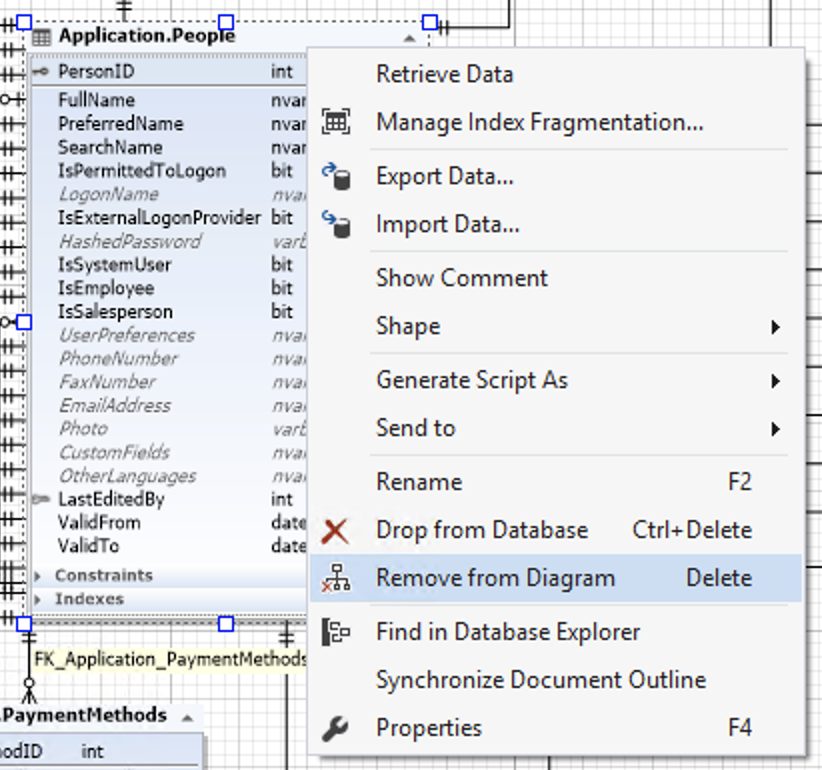Click the primary key icon next to PersonID

tap(41, 72)
